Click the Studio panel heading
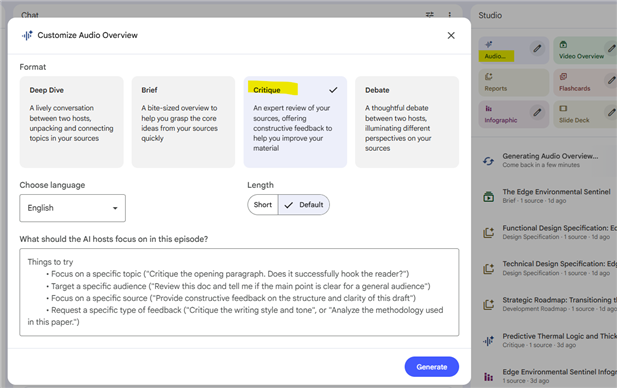The width and height of the screenshot is (617, 388). (490, 15)
